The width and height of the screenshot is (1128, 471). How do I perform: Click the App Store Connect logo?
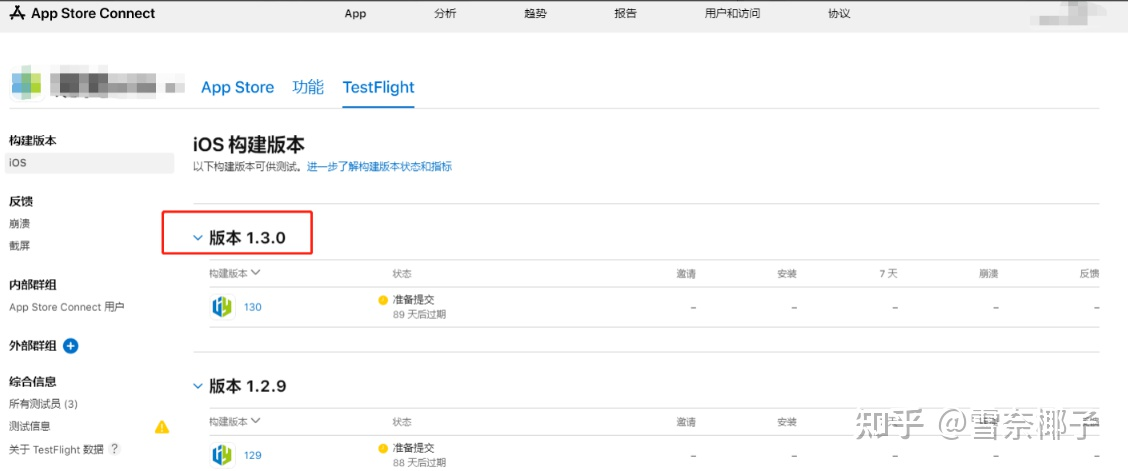(83, 14)
